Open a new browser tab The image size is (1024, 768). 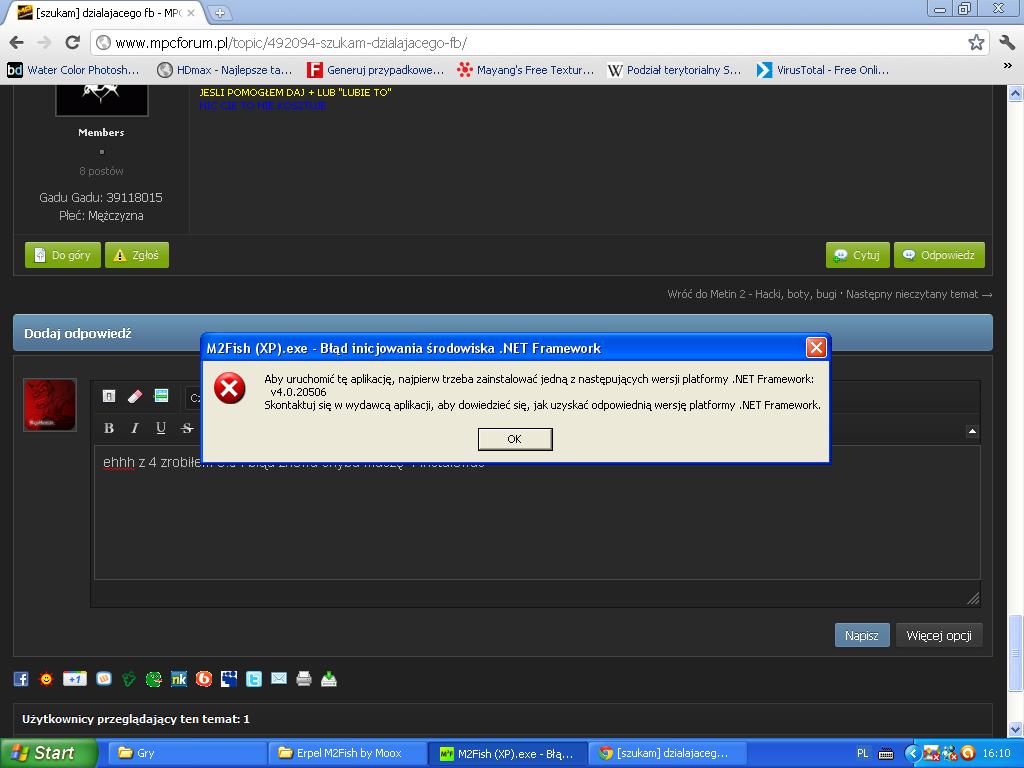220,13
